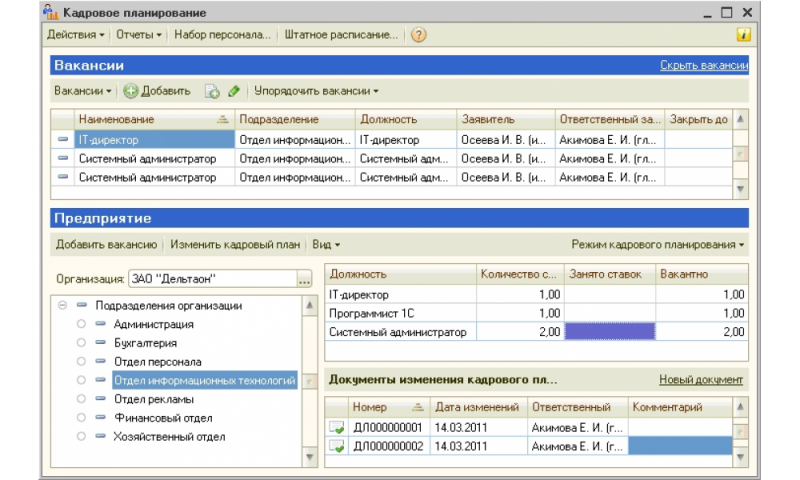Click the blue Занято ставок cell for Системный администратор
800x480 pixels.
(610, 332)
